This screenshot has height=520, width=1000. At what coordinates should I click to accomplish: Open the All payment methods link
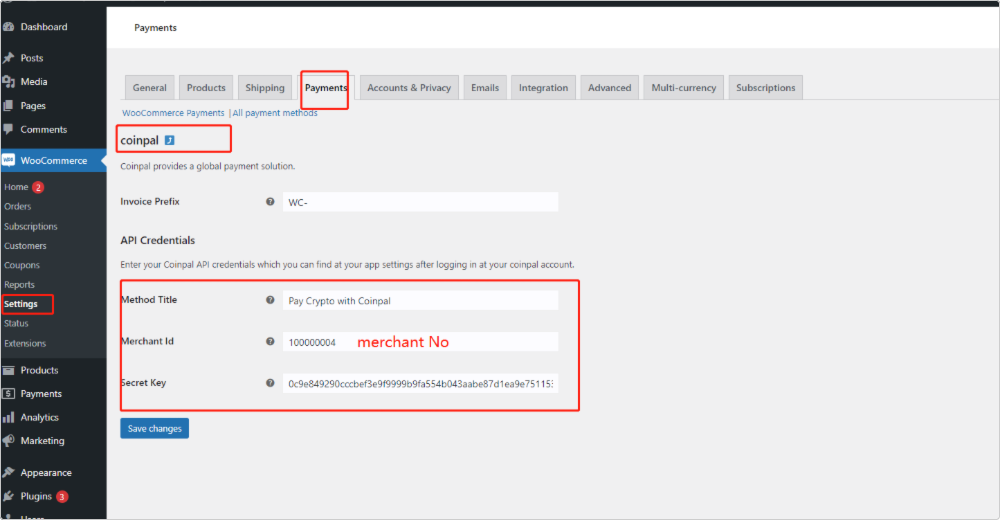275,113
